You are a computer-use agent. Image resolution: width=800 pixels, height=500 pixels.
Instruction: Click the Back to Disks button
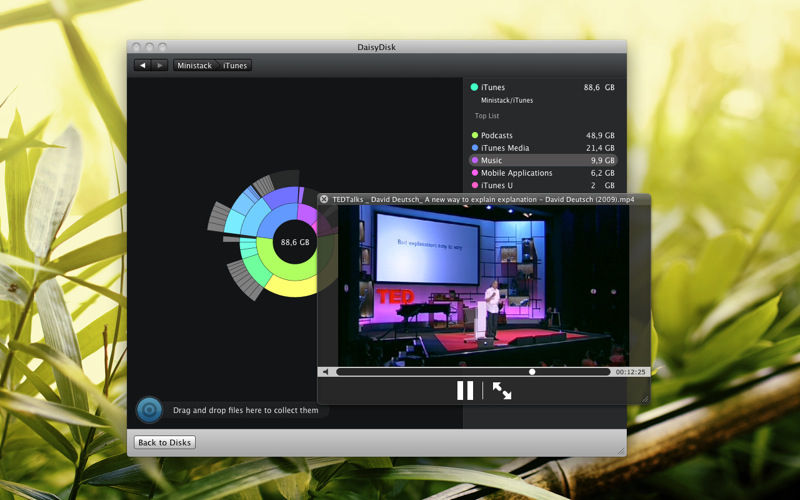165,442
